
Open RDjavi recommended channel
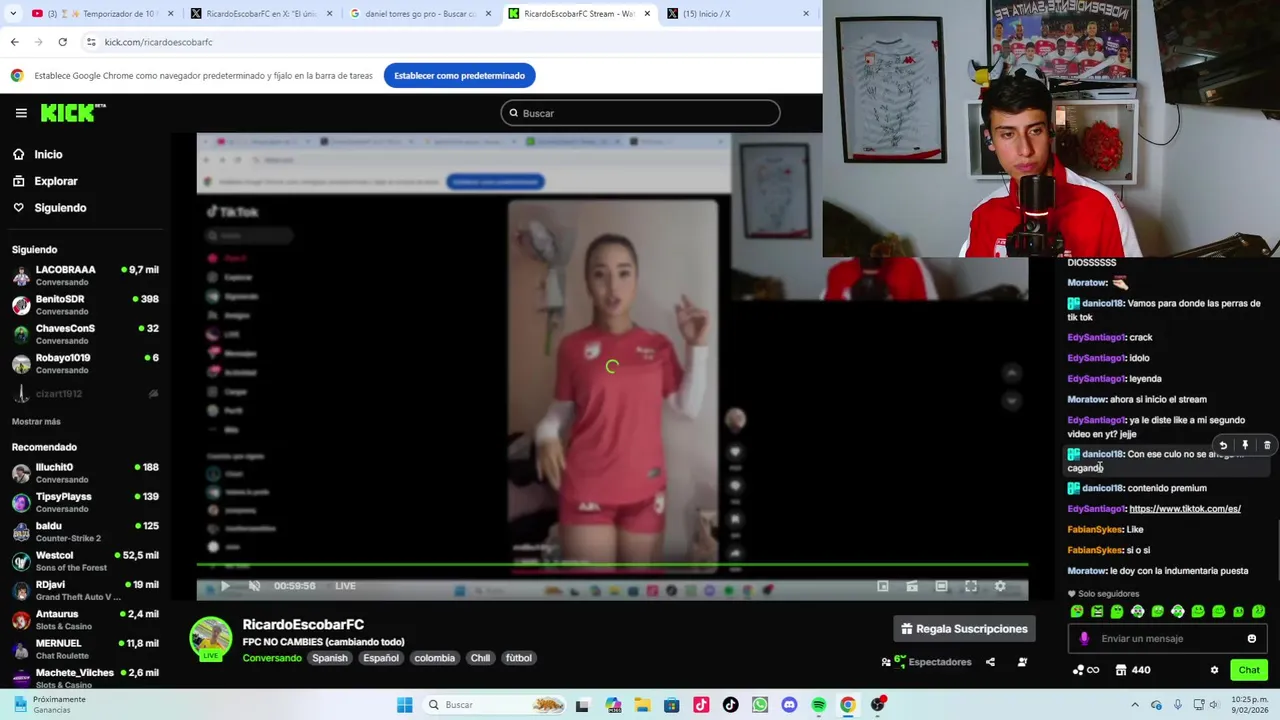pos(85,590)
